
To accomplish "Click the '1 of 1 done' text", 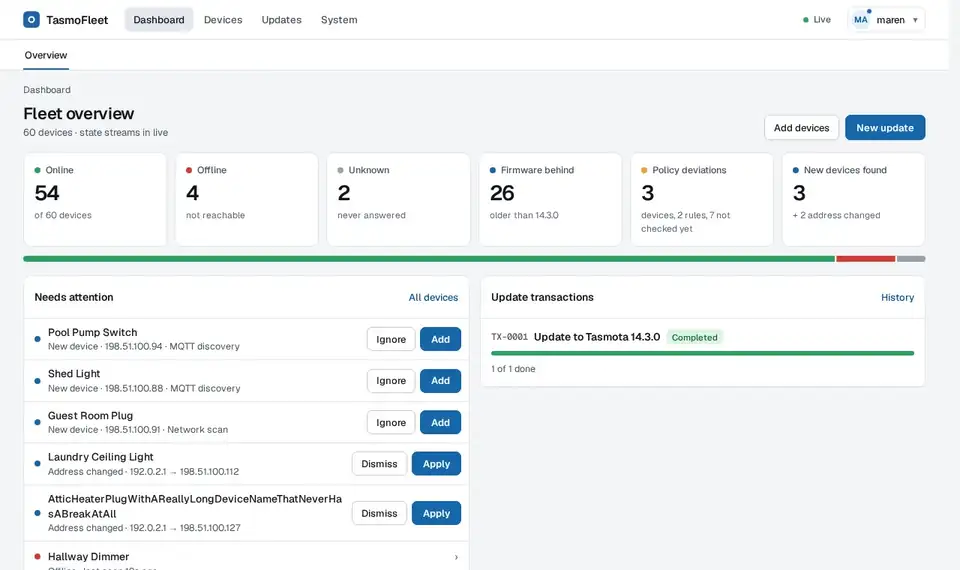I will 513,369.
